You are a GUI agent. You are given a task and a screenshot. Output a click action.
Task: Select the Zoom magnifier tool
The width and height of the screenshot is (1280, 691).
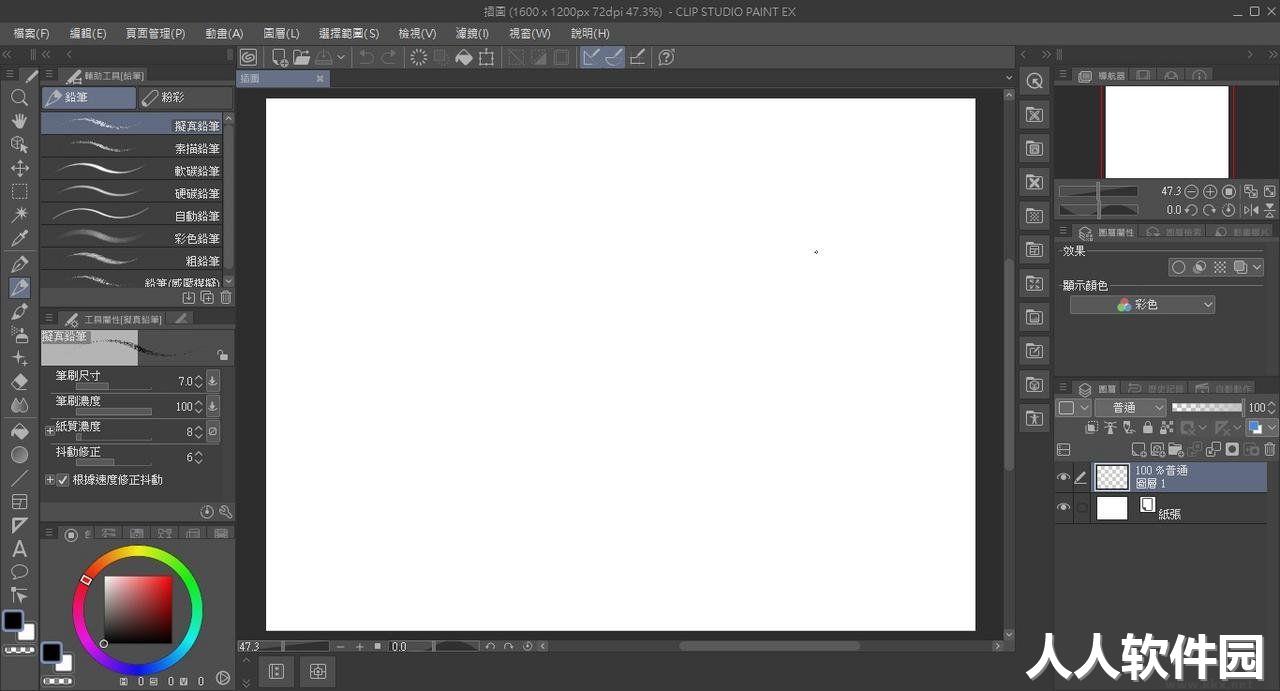(19, 97)
